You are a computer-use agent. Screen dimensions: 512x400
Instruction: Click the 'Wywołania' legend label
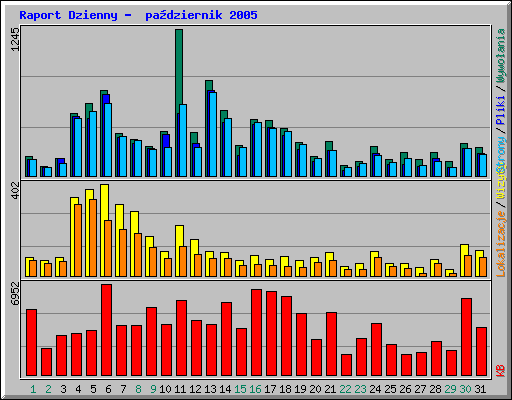(x=500, y=56)
